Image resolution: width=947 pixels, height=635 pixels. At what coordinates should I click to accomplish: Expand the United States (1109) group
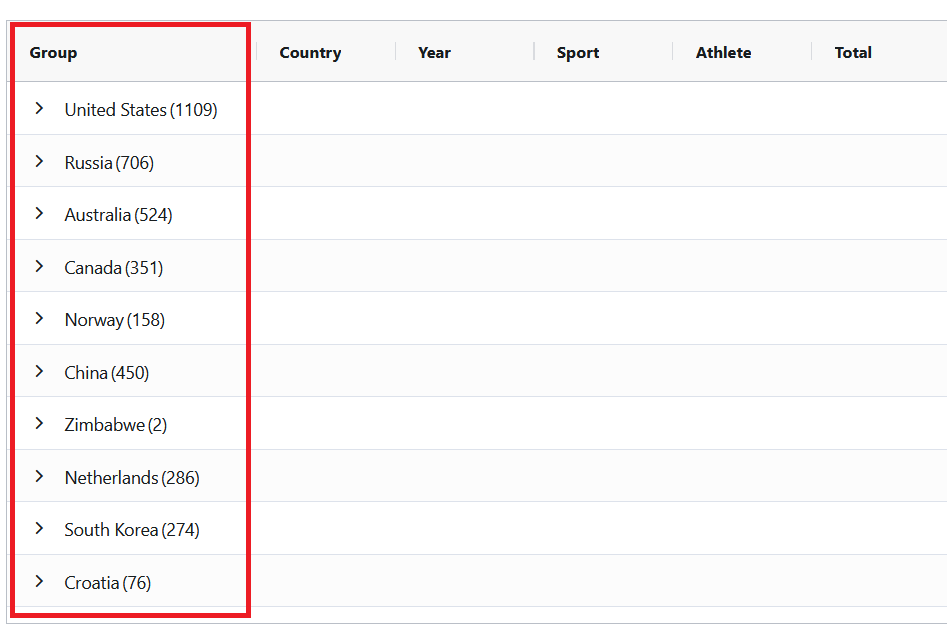(x=39, y=109)
